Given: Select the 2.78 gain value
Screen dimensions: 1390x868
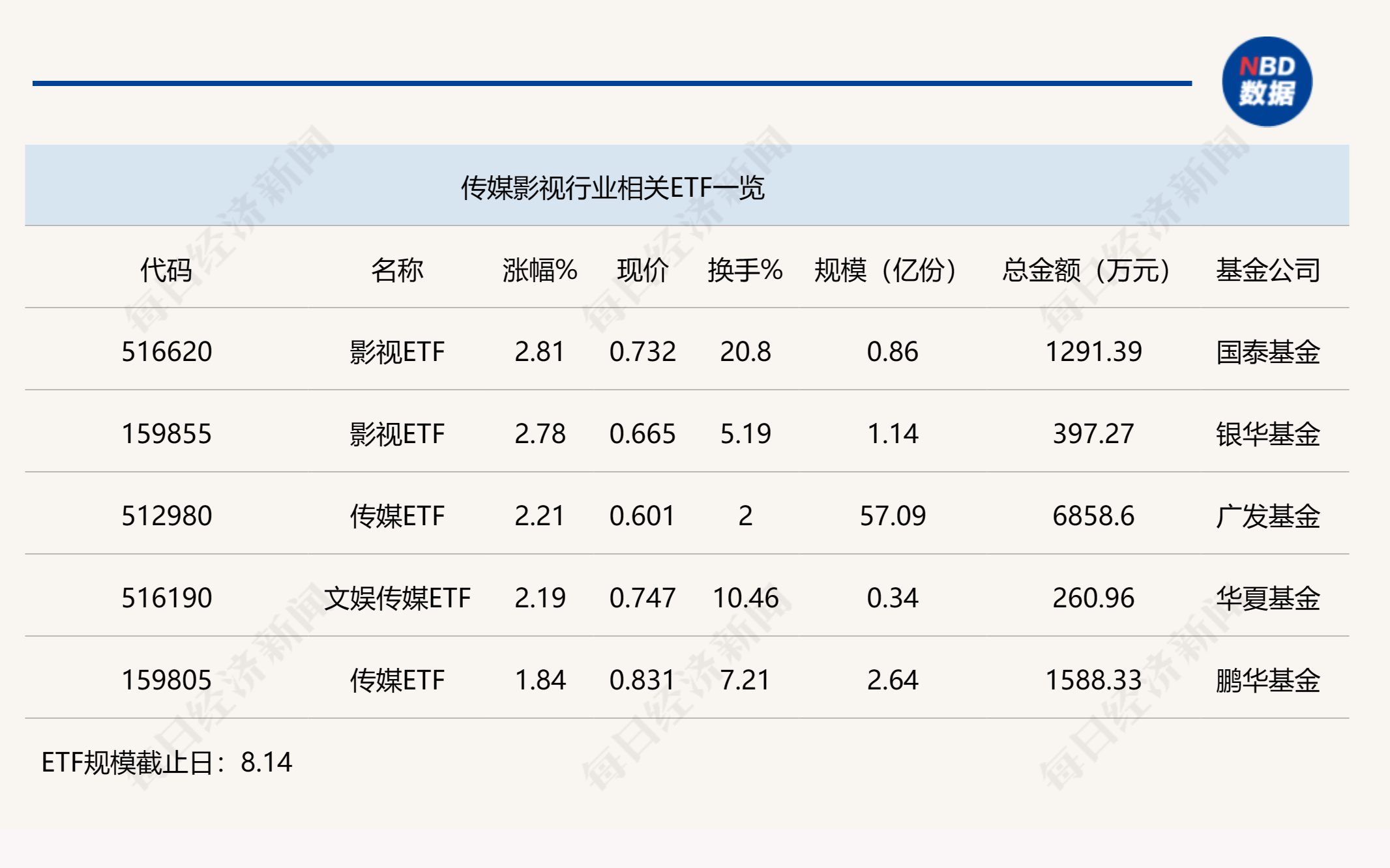Looking at the screenshot, I should [x=540, y=434].
